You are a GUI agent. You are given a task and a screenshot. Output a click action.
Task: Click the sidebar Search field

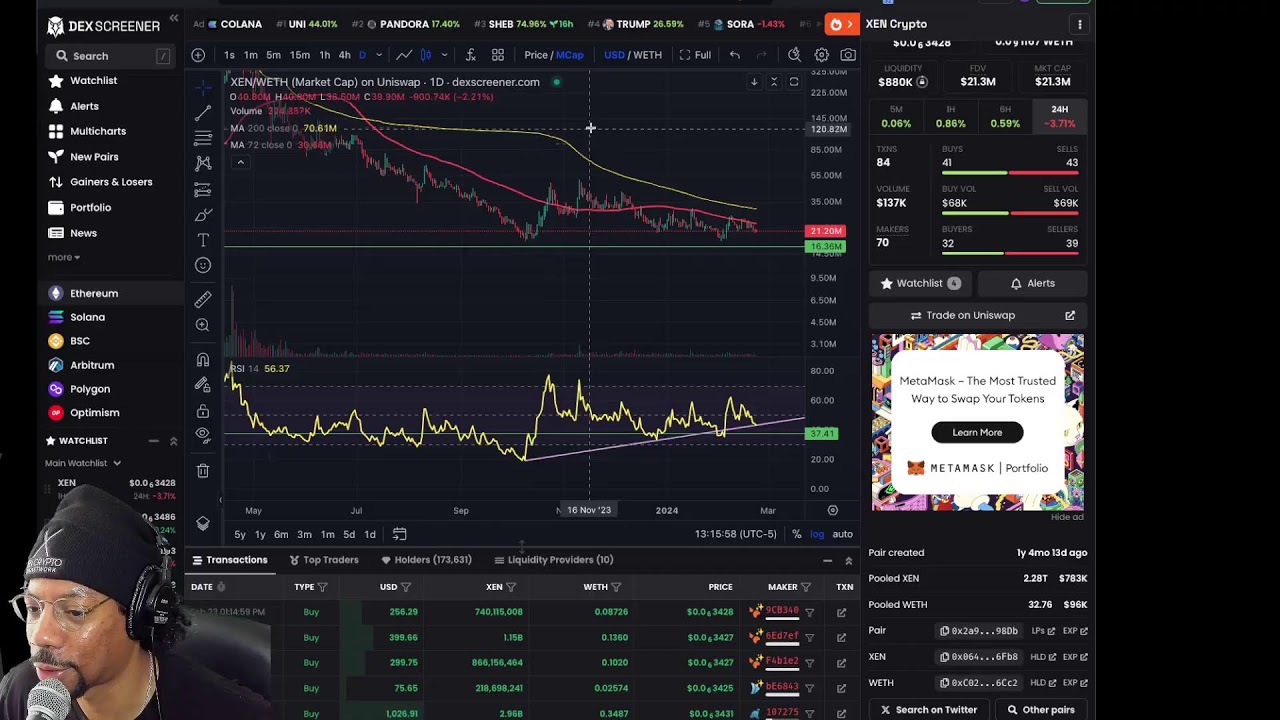coord(112,56)
